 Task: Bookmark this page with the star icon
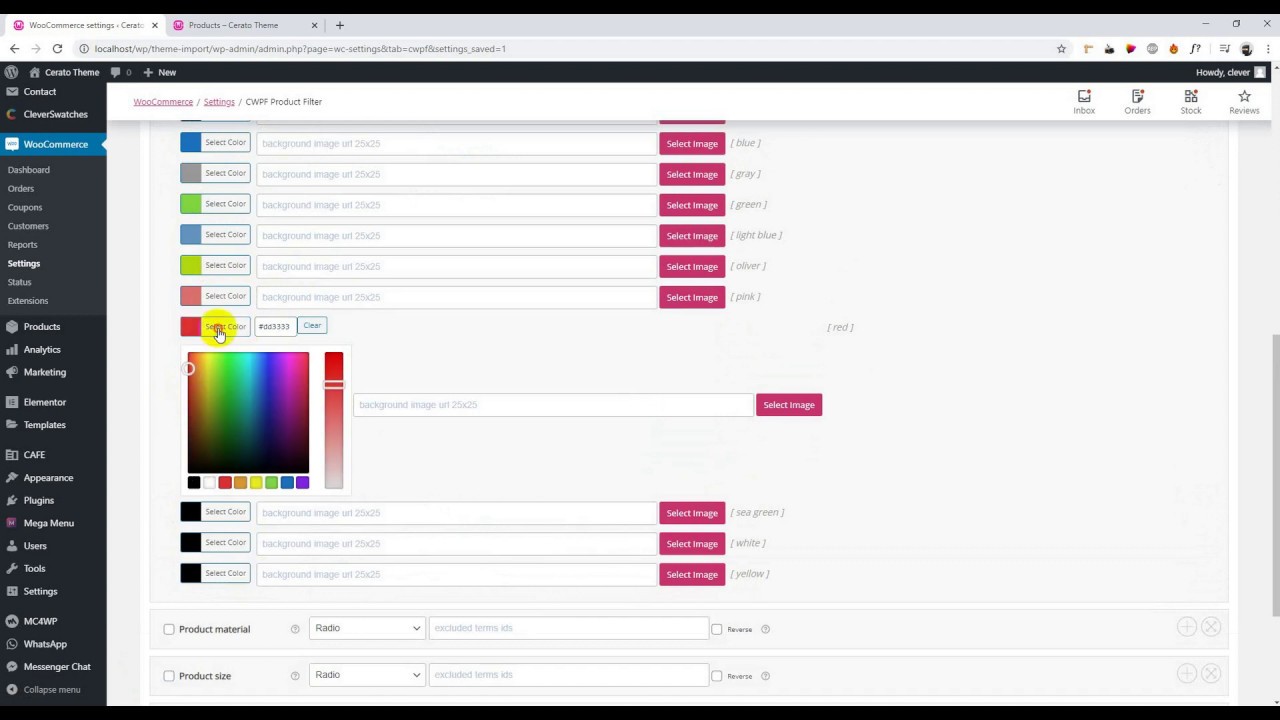(x=1061, y=49)
